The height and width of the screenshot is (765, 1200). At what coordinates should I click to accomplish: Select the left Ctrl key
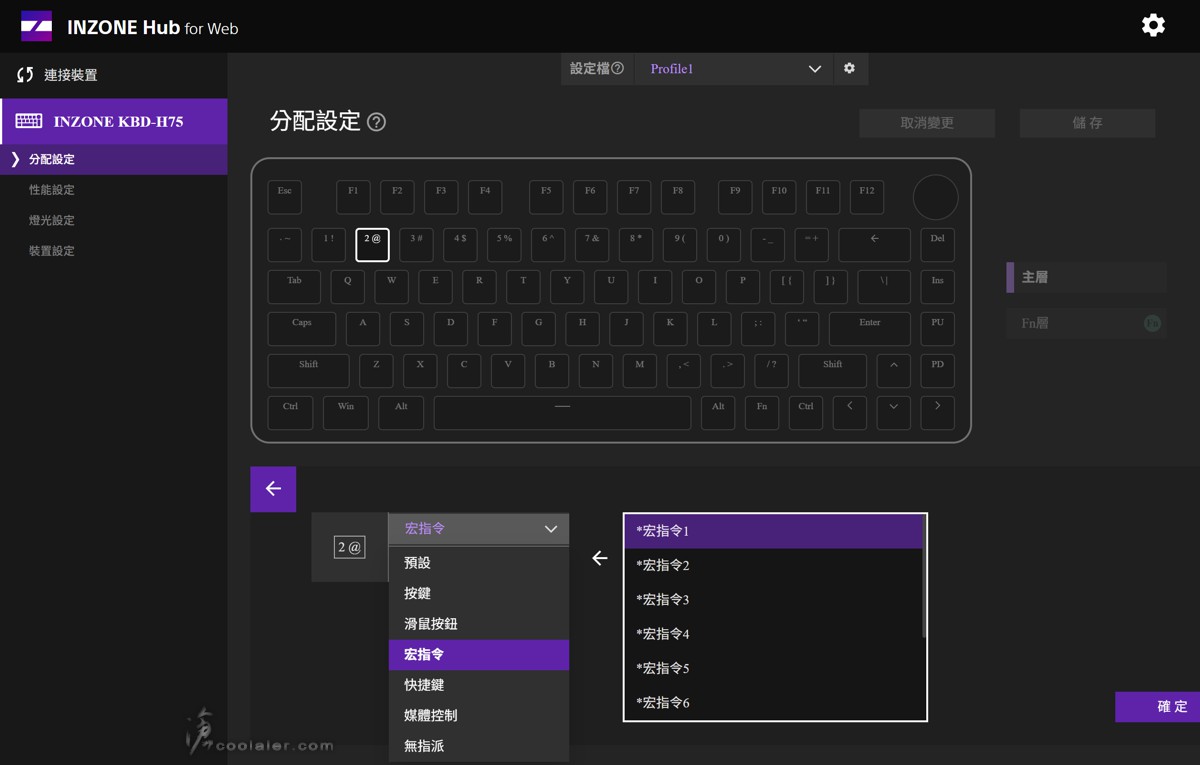(x=290, y=412)
